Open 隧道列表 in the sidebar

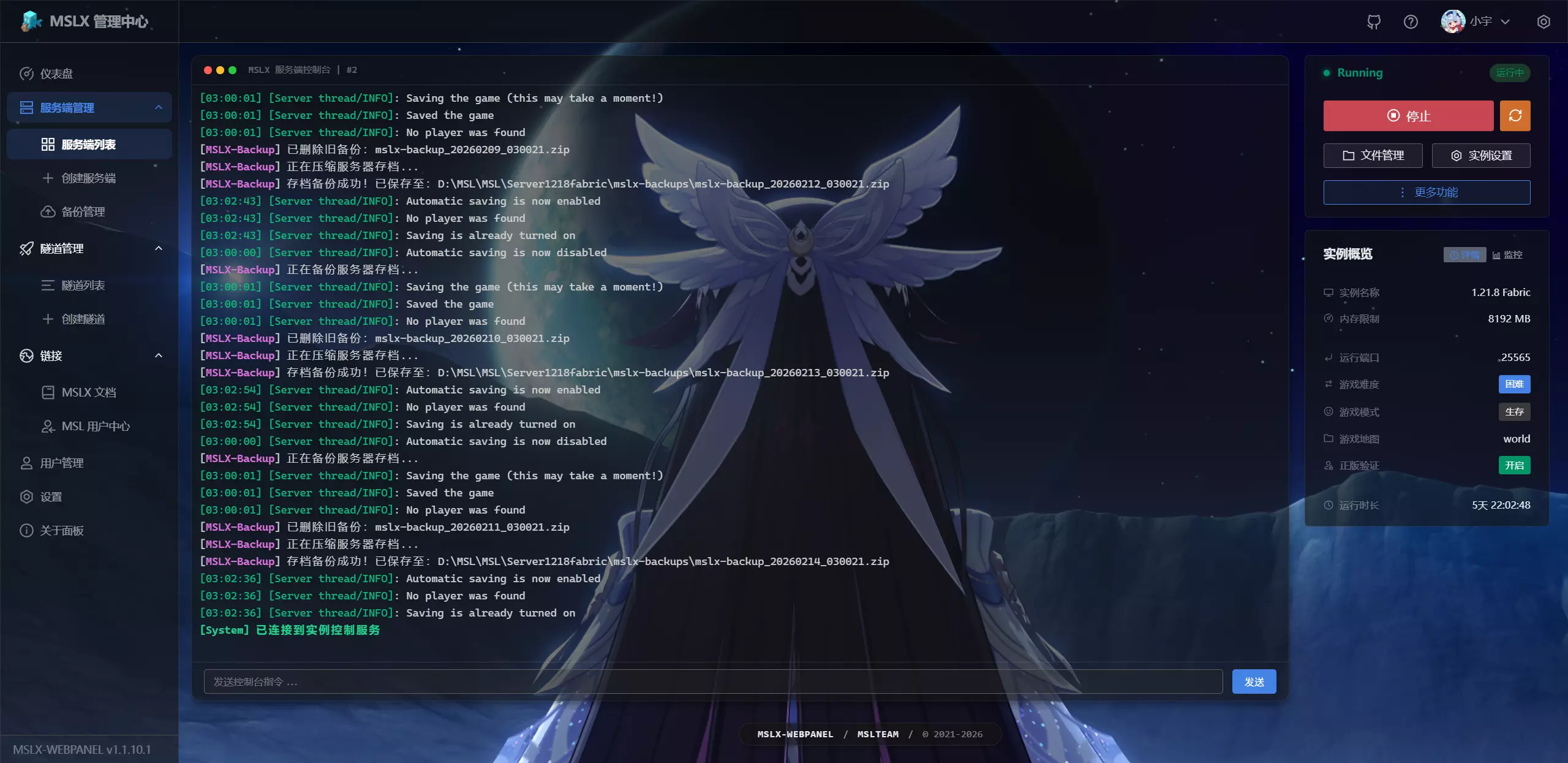click(x=89, y=286)
